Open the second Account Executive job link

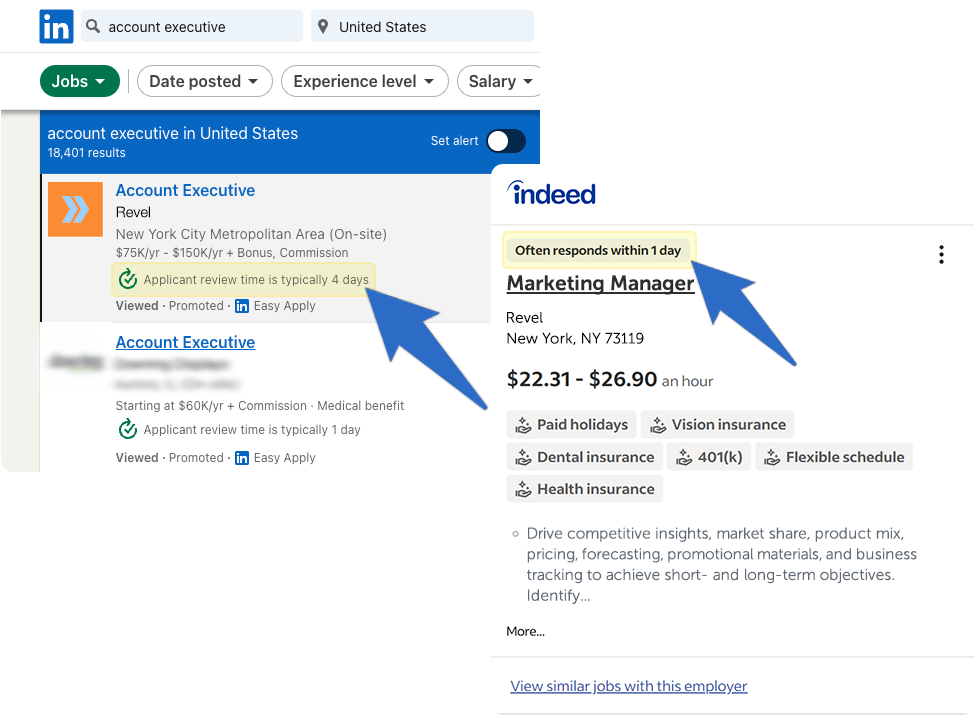coord(185,343)
